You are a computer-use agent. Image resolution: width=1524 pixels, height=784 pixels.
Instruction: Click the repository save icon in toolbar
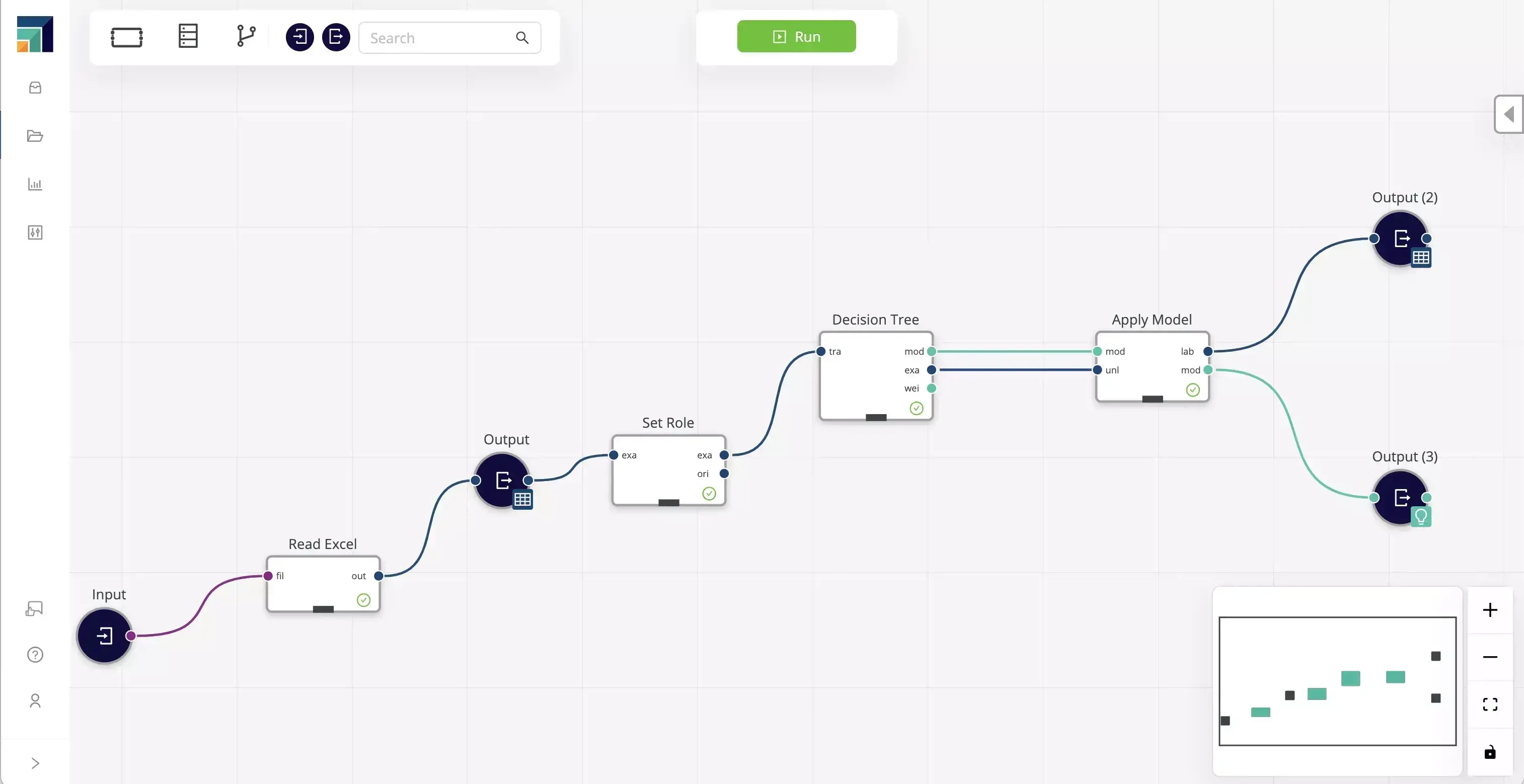coord(187,36)
